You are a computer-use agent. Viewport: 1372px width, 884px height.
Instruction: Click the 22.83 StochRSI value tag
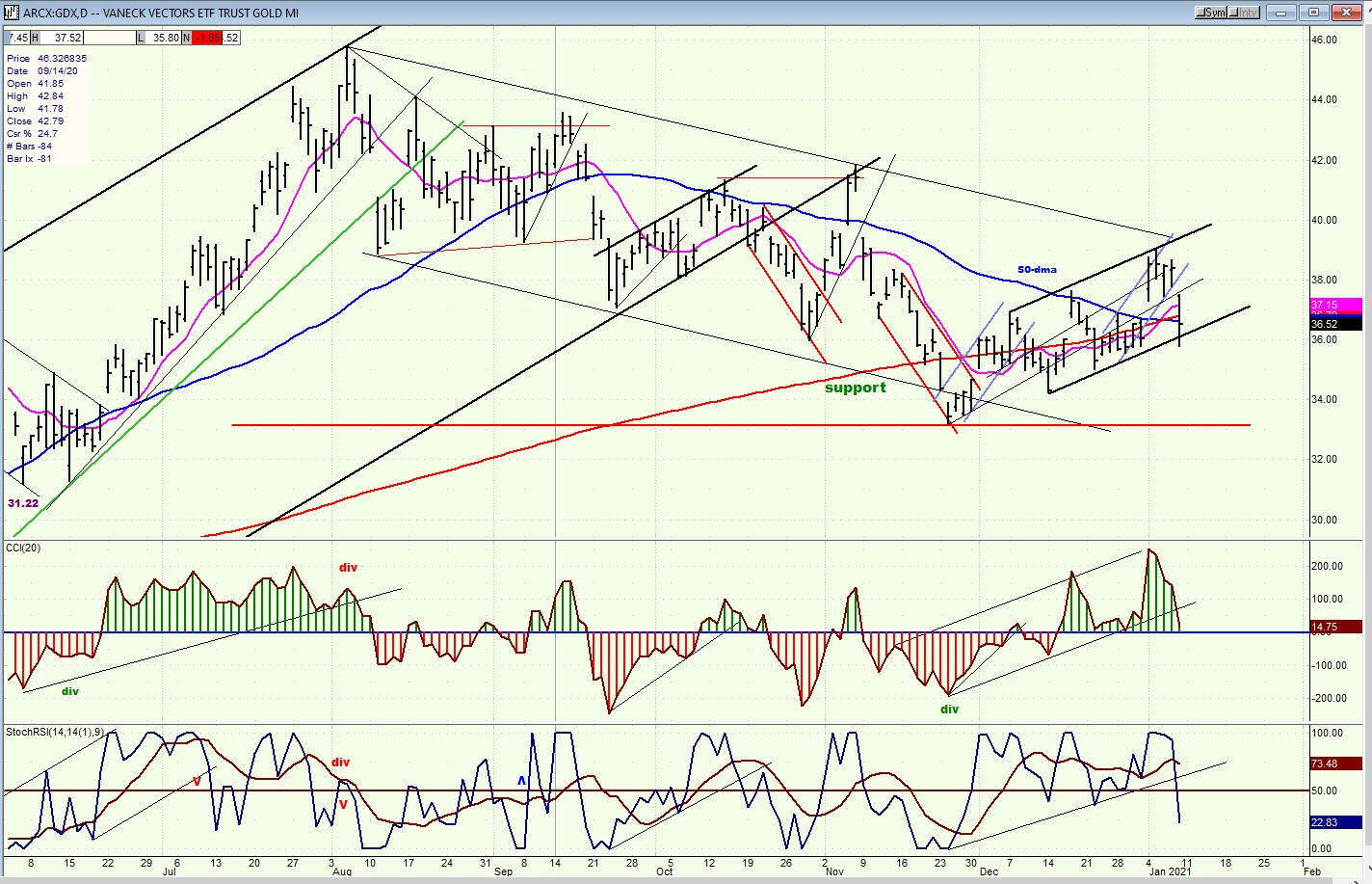coord(1334,822)
